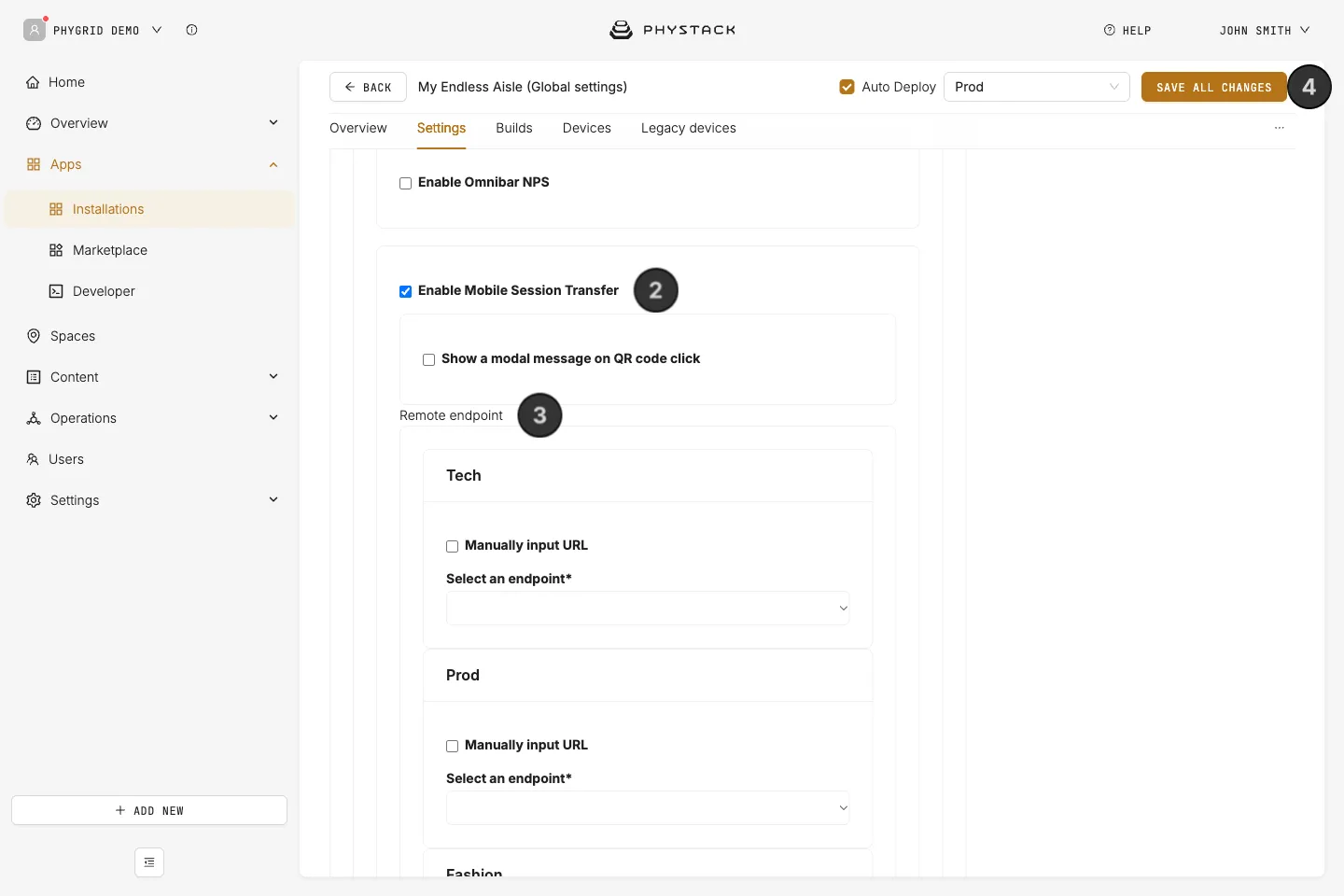Click the Users icon in the sidebar

(33, 459)
